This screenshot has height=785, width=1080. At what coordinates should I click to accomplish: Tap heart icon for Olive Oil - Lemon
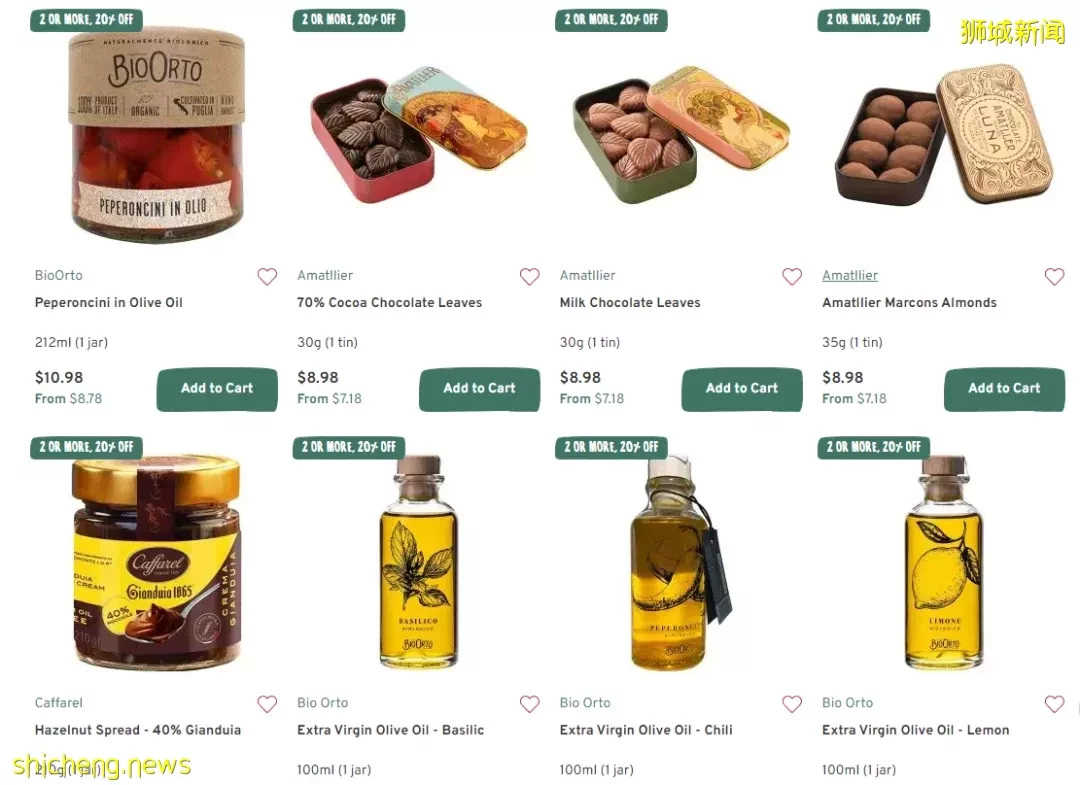tap(1055, 704)
